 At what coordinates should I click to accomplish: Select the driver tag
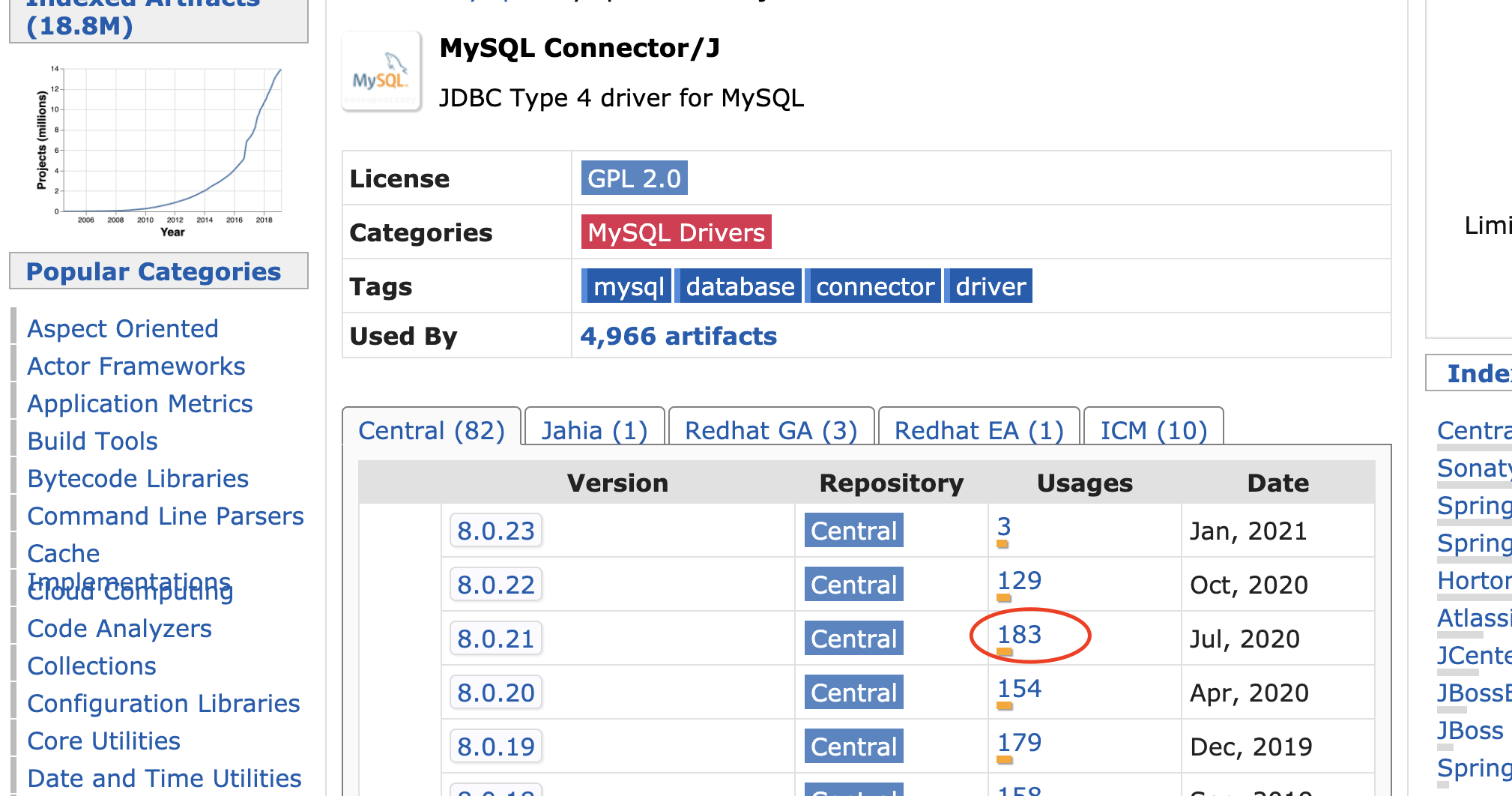pyautogui.click(x=990, y=286)
